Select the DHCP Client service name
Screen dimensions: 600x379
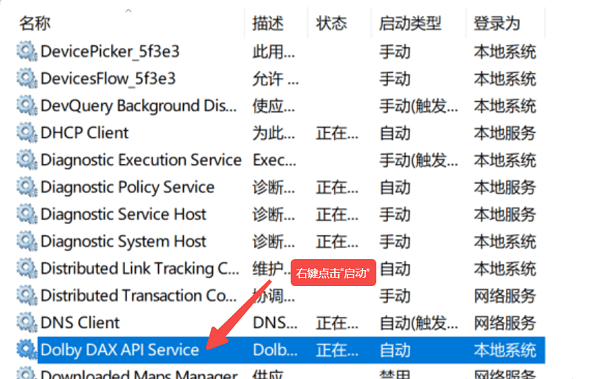click(x=85, y=133)
